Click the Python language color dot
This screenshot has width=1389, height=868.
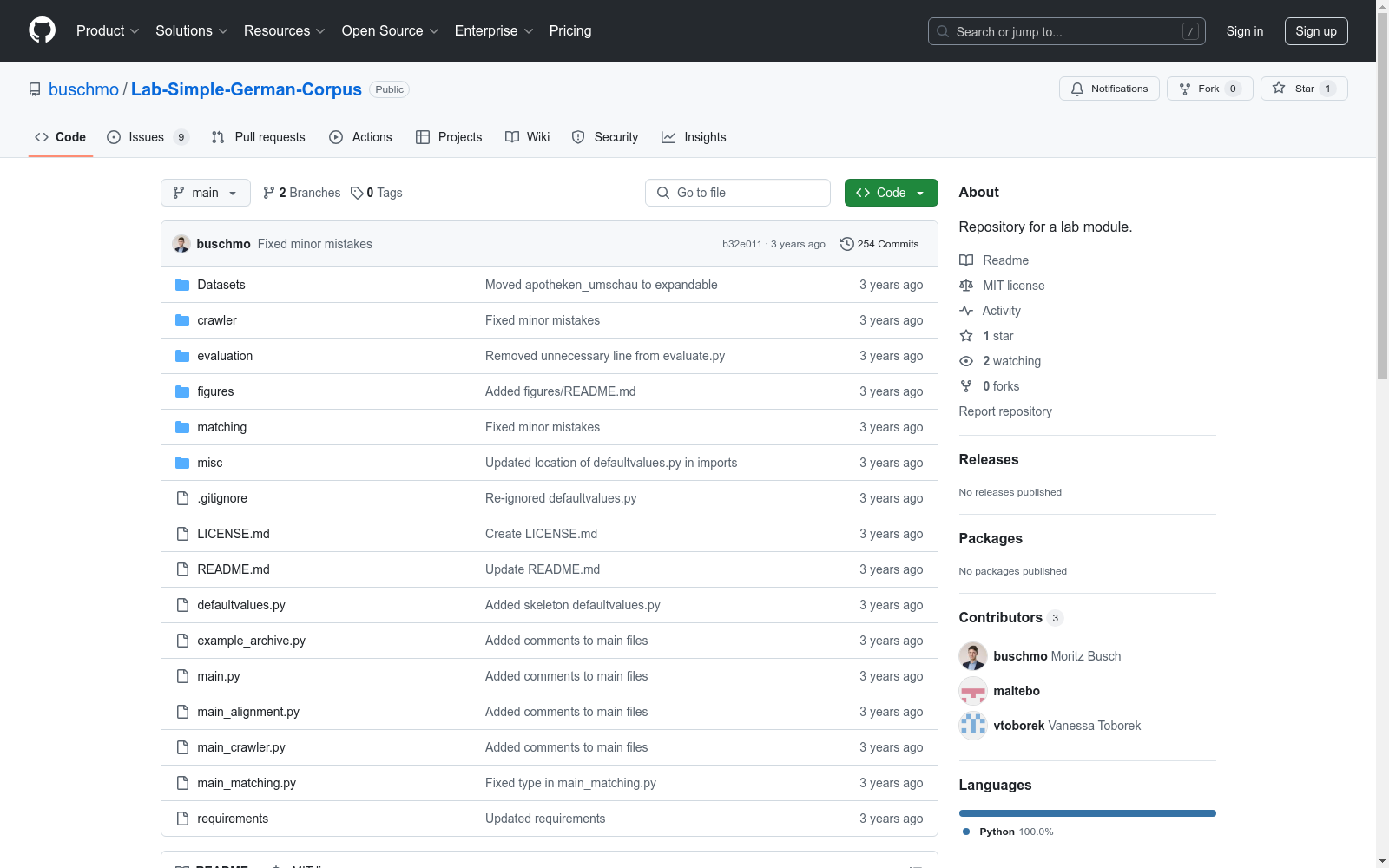[x=966, y=832]
